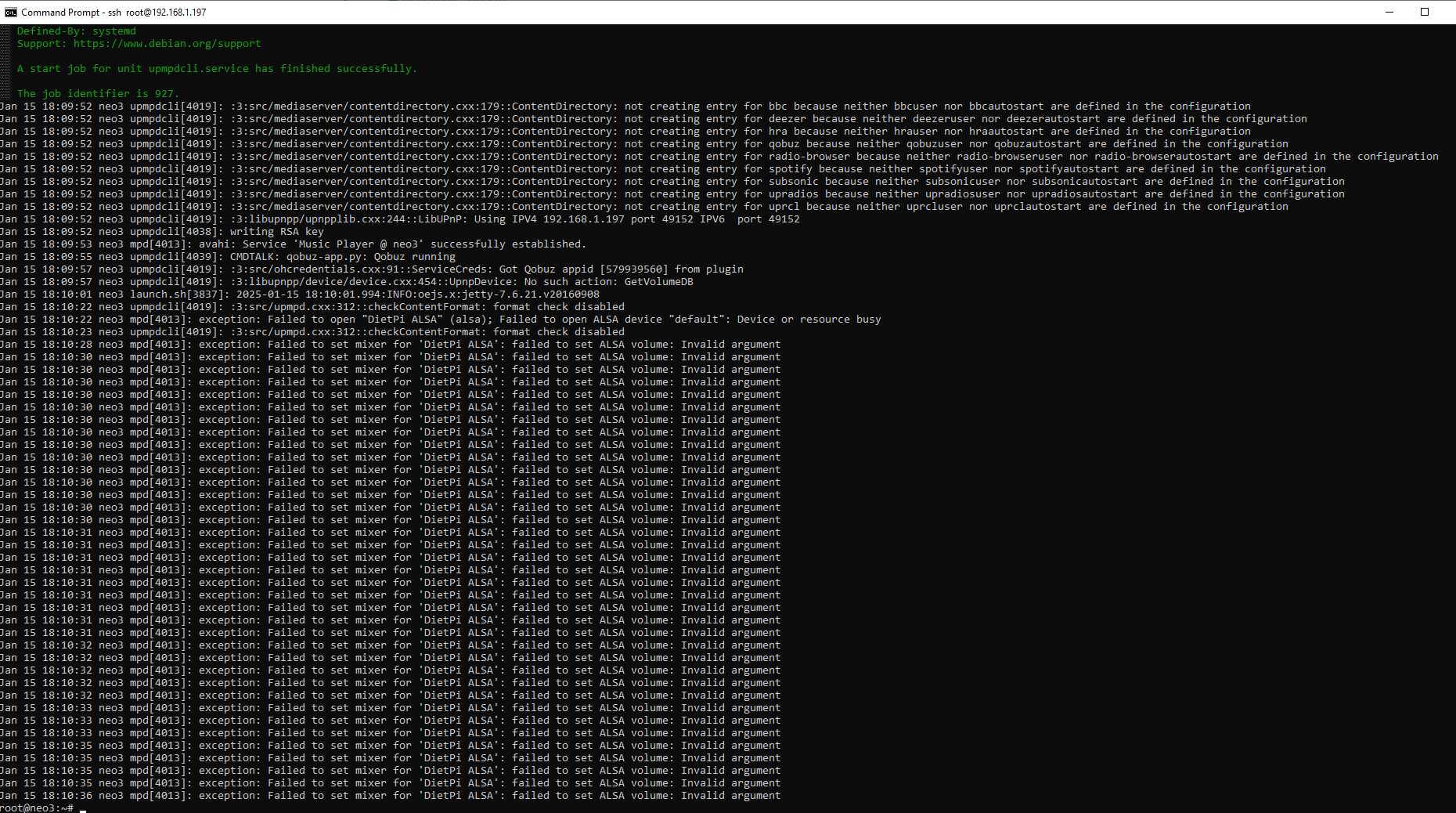Select the bbc entry log line
The width and height of the screenshot is (1456, 813).
(x=625, y=107)
